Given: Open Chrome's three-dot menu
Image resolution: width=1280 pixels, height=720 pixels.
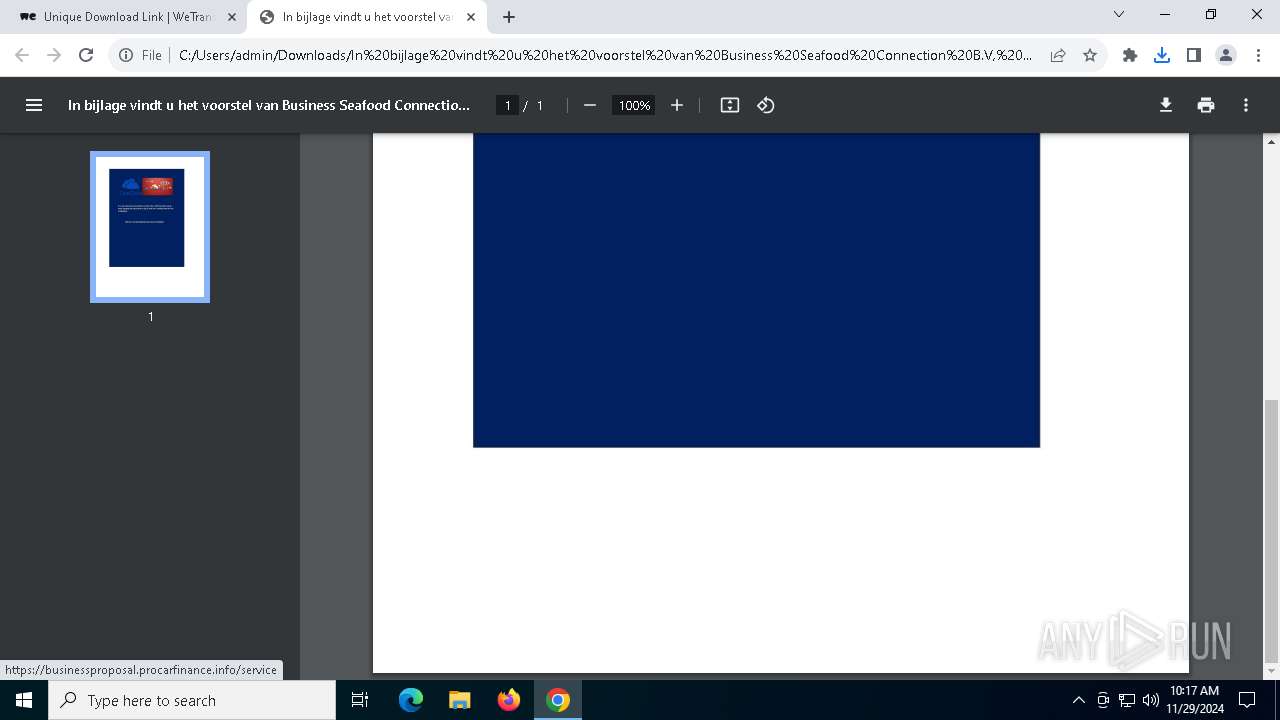Looking at the screenshot, I should pos(1258,55).
